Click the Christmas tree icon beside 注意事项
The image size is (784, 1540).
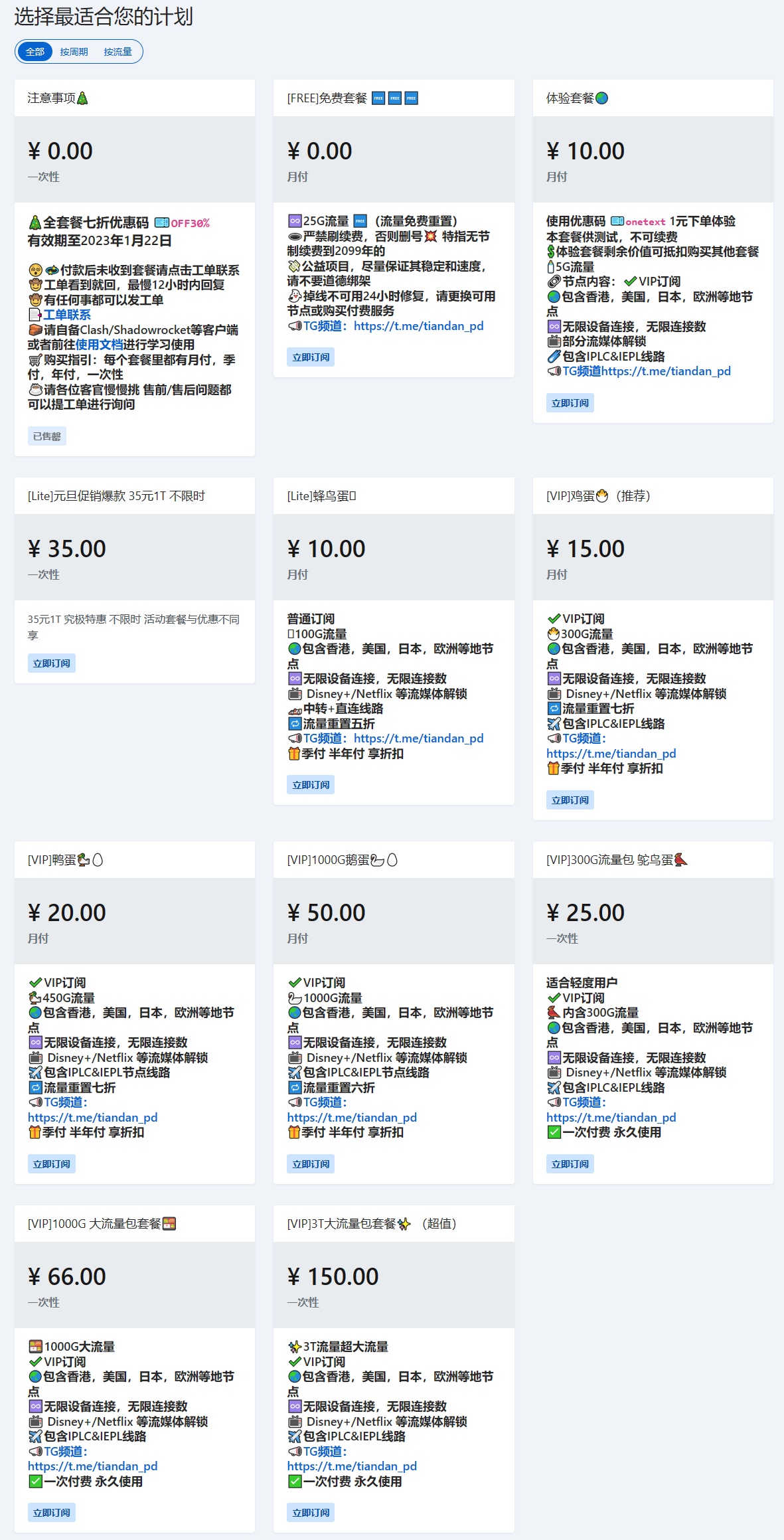pyautogui.click(x=82, y=98)
